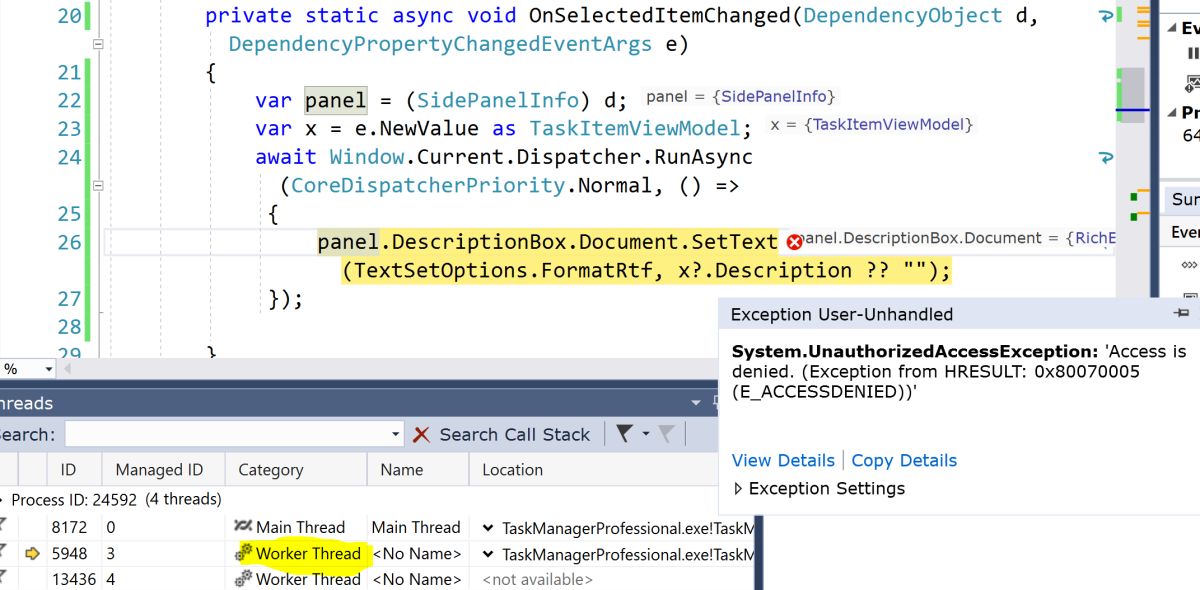Viewport: 1200px width, 590px height.
Task: Click line number 26 in the margin
Action: coord(69,241)
